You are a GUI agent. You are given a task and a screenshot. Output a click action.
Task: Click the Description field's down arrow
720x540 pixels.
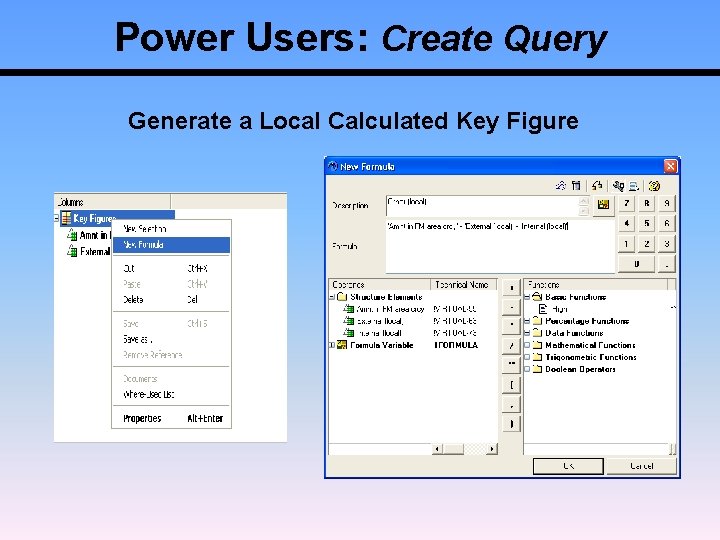(x=584, y=211)
